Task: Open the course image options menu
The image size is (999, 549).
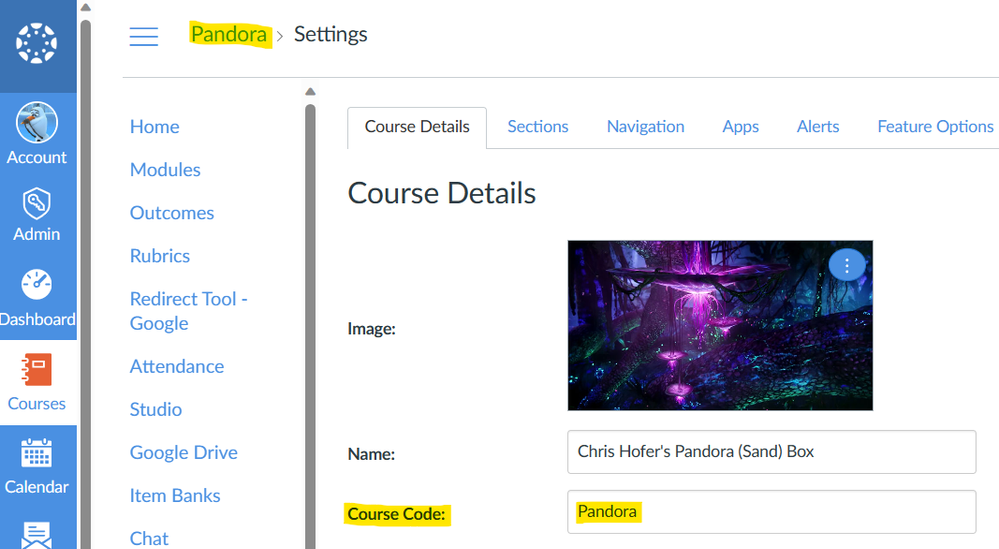Action: 847,266
